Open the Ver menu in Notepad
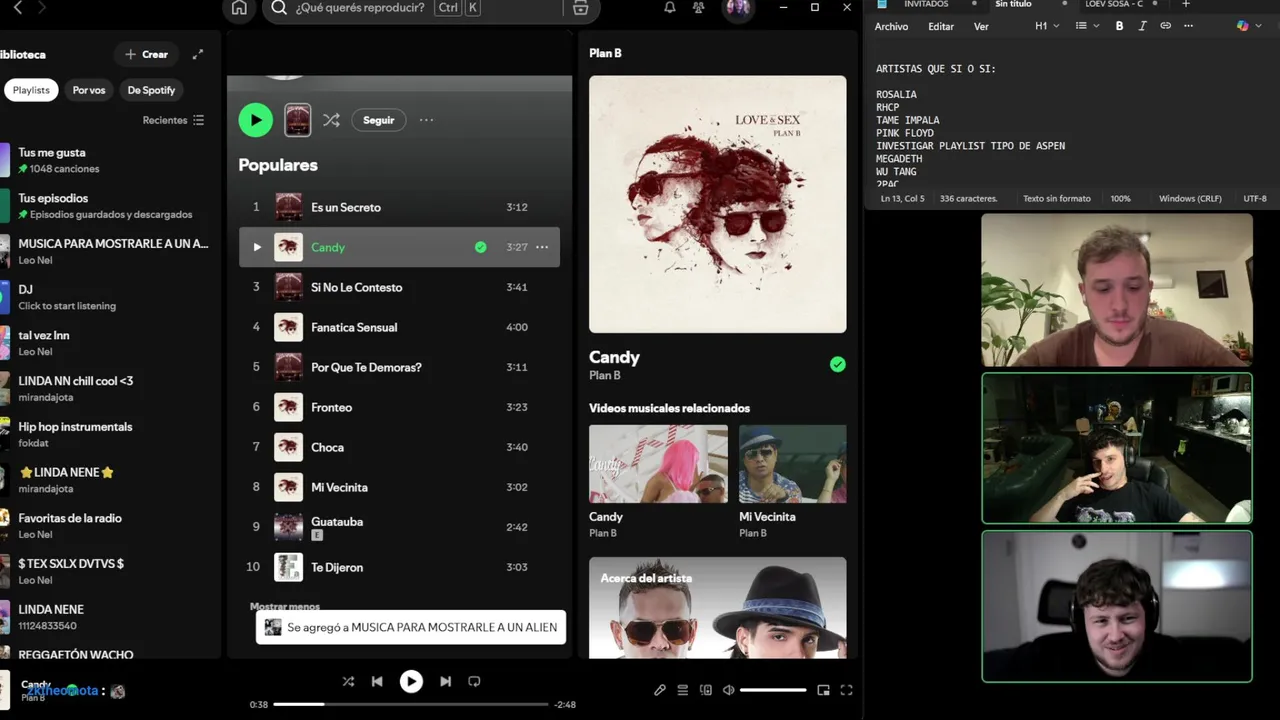1280x720 pixels. [x=981, y=27]
